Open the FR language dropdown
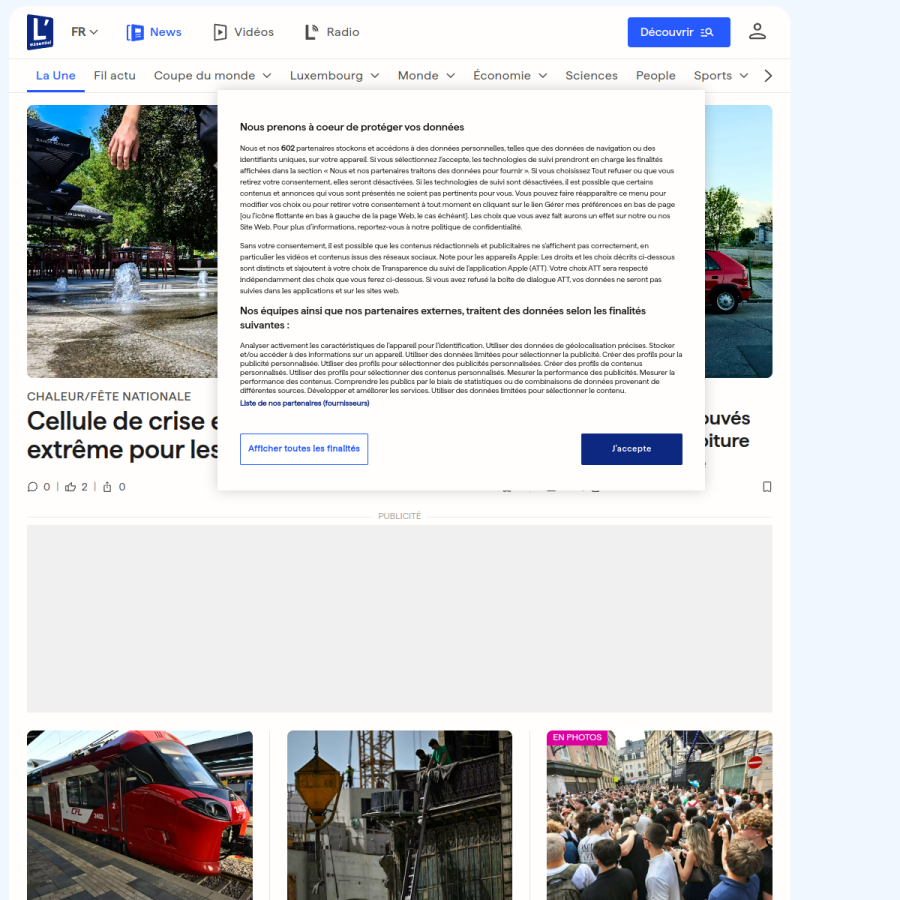Viewport: 900px width, 900px height. [84, 32]
